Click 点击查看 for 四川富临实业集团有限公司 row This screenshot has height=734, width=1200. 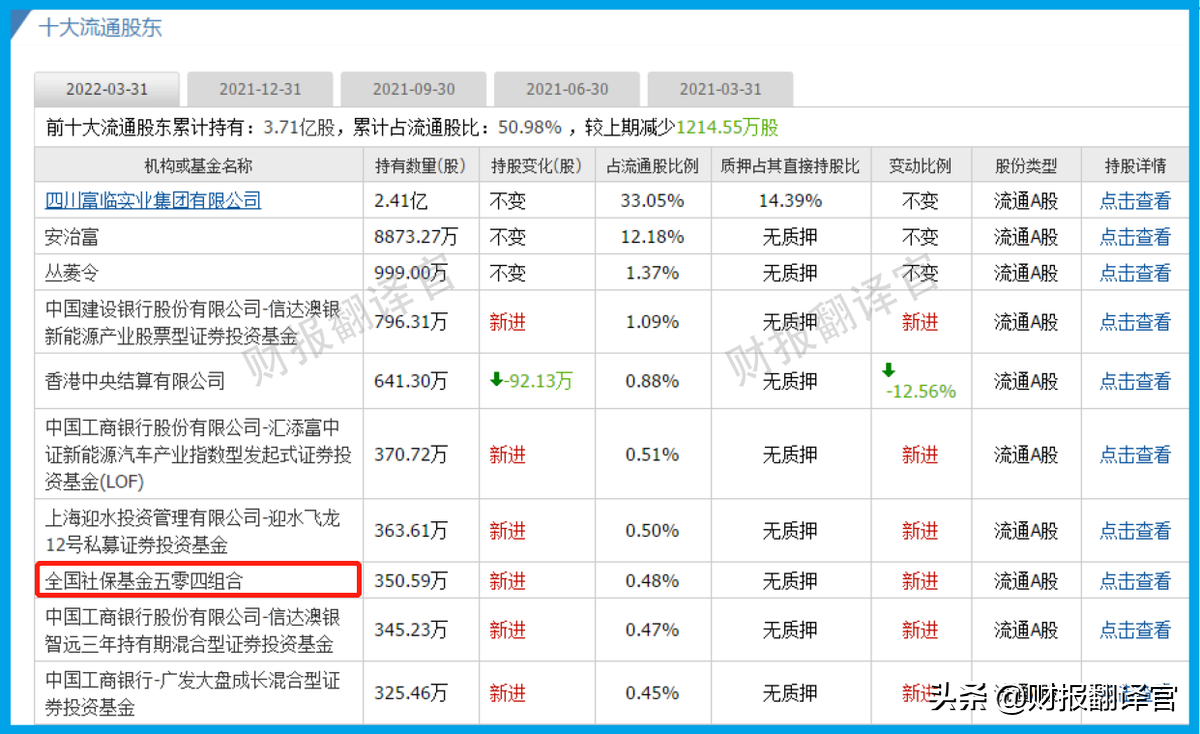[x=1135, y=200]
